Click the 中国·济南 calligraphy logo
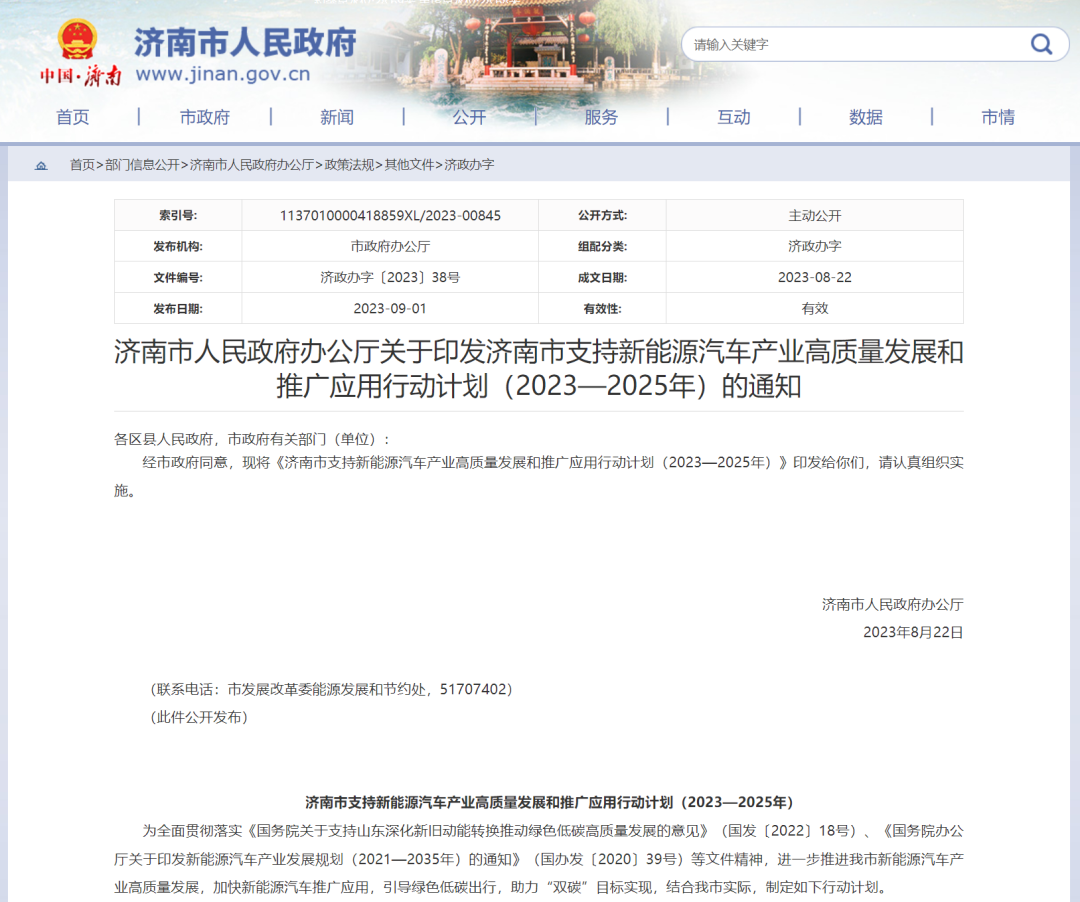Image resolution: width=1080 pixels, height=902 pixels. tap(81, 75)
